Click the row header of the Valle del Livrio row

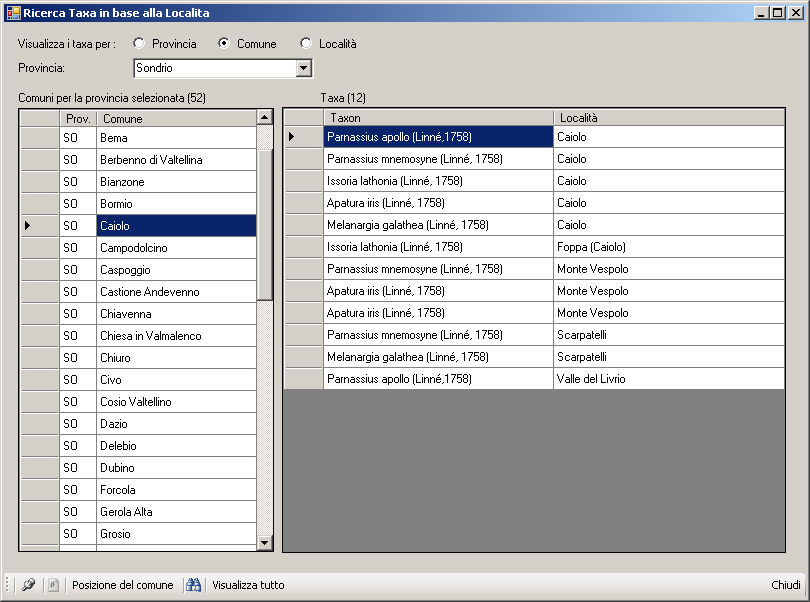coord(304,379)
